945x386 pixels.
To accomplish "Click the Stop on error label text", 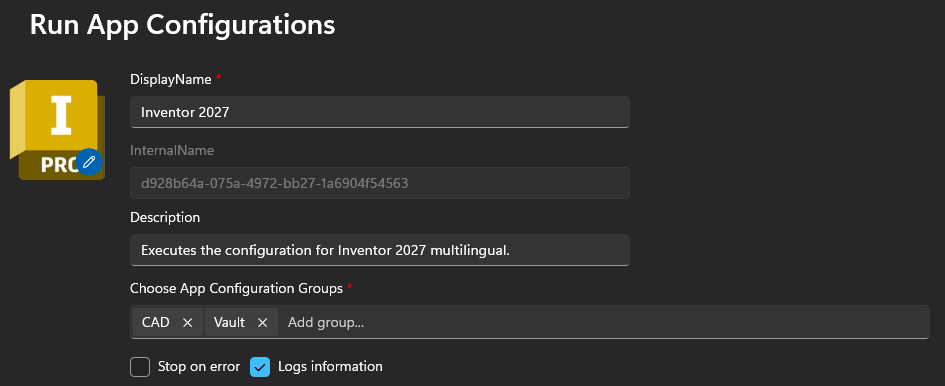I will (x=199, y=366).
